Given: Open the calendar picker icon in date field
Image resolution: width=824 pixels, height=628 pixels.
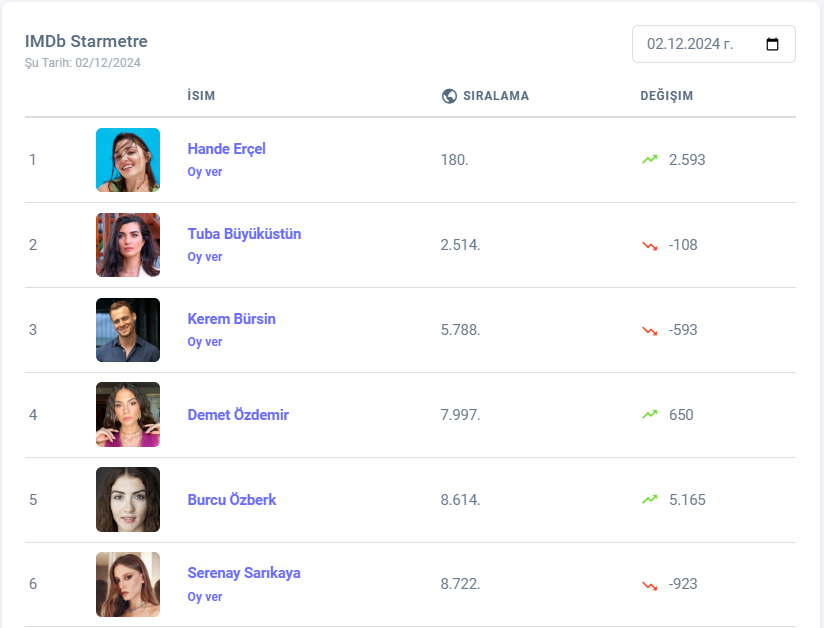Looking at the screenshot, I should click(x=772, y=44).
